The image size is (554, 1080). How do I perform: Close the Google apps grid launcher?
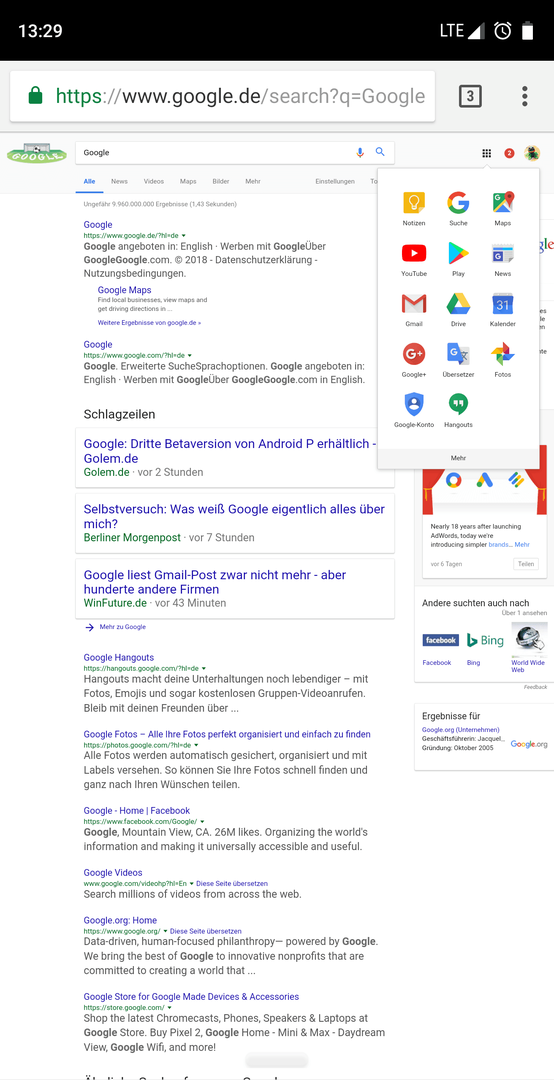(x=486, y=154)
